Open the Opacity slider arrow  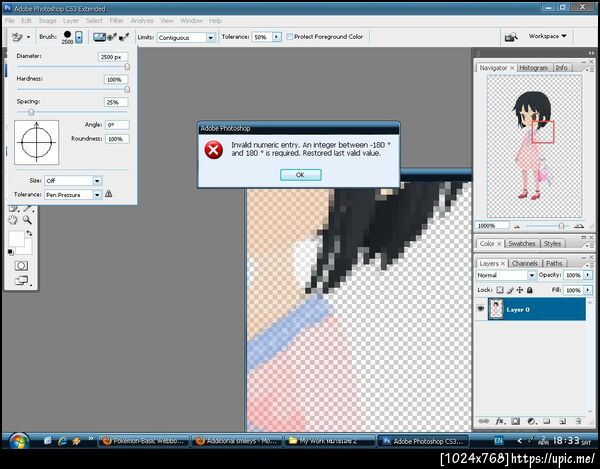tap(587, 275)
